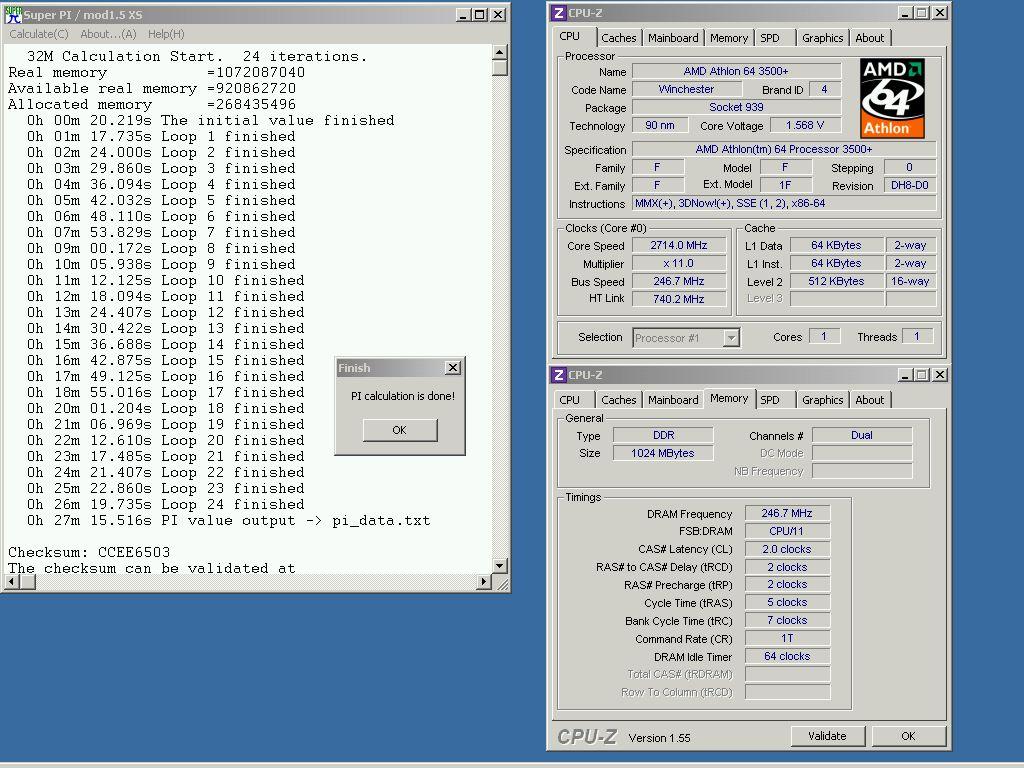Open the Calculate(C) menu in Super PI
Screen dimensions: 1024x768
(x=39, y=34)
